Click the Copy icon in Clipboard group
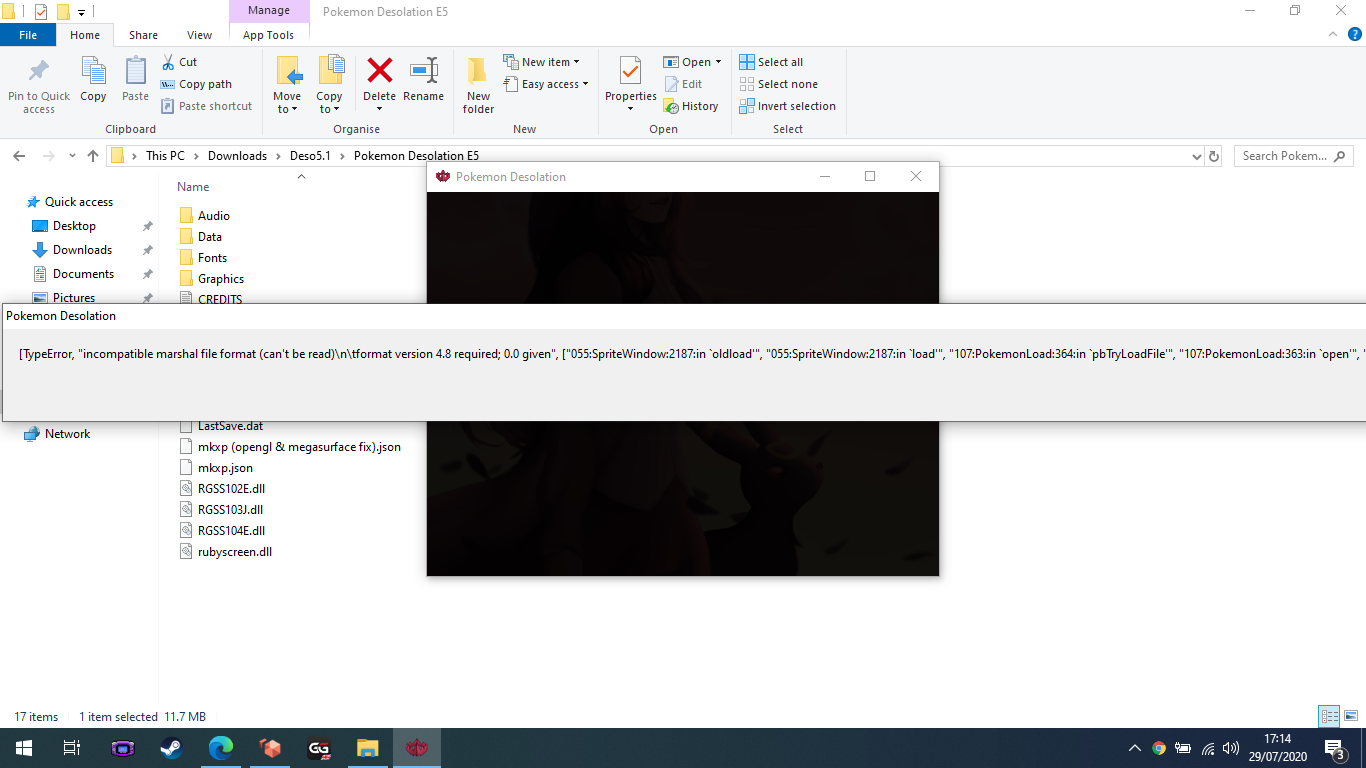This screenshot has width=1366, height=768. (x=93, y=72)
